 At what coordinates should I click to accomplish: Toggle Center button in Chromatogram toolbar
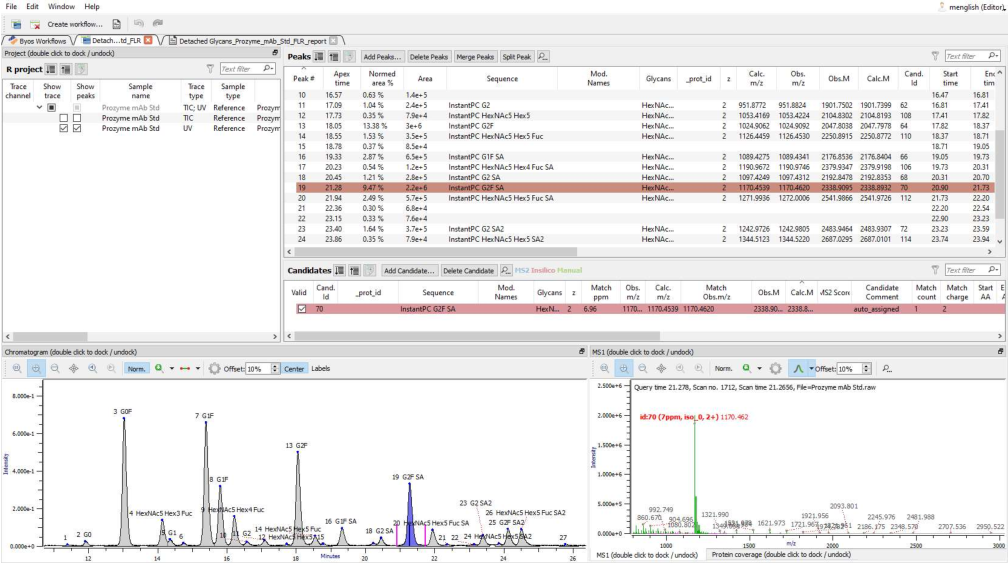[294, 368]
